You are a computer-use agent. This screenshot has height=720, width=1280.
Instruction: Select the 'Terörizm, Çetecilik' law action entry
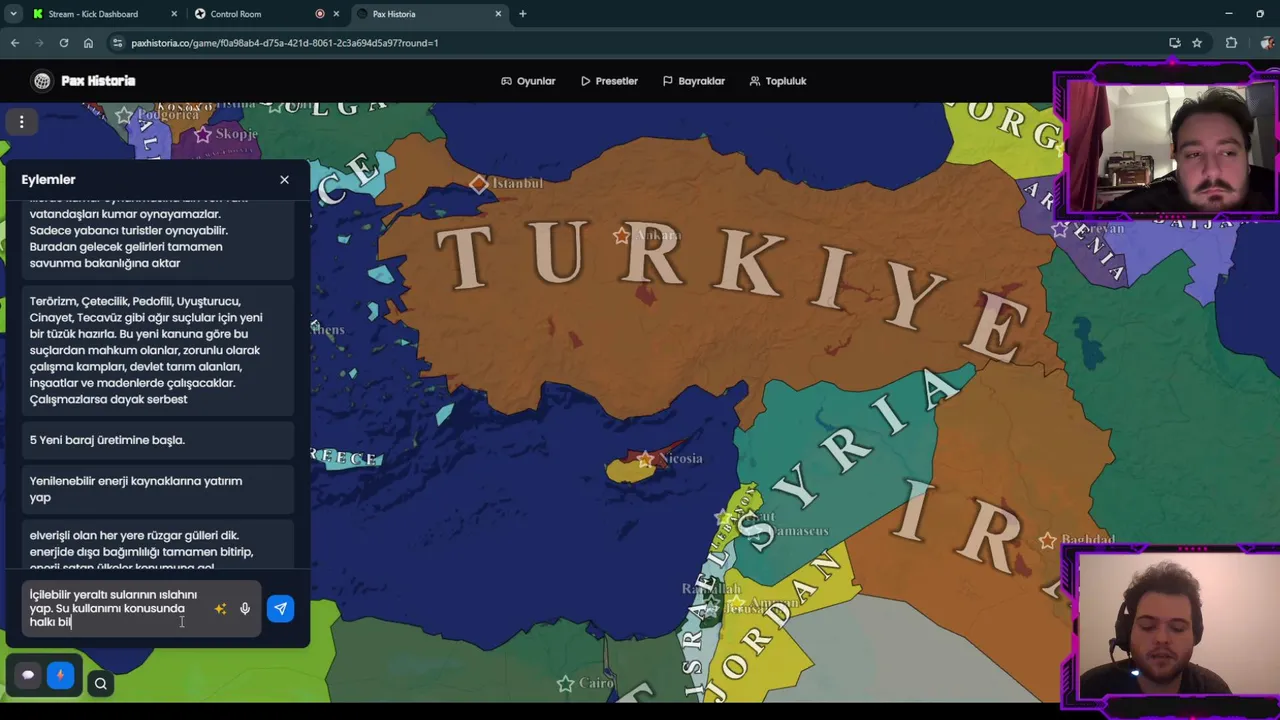[x=158, y=350]
